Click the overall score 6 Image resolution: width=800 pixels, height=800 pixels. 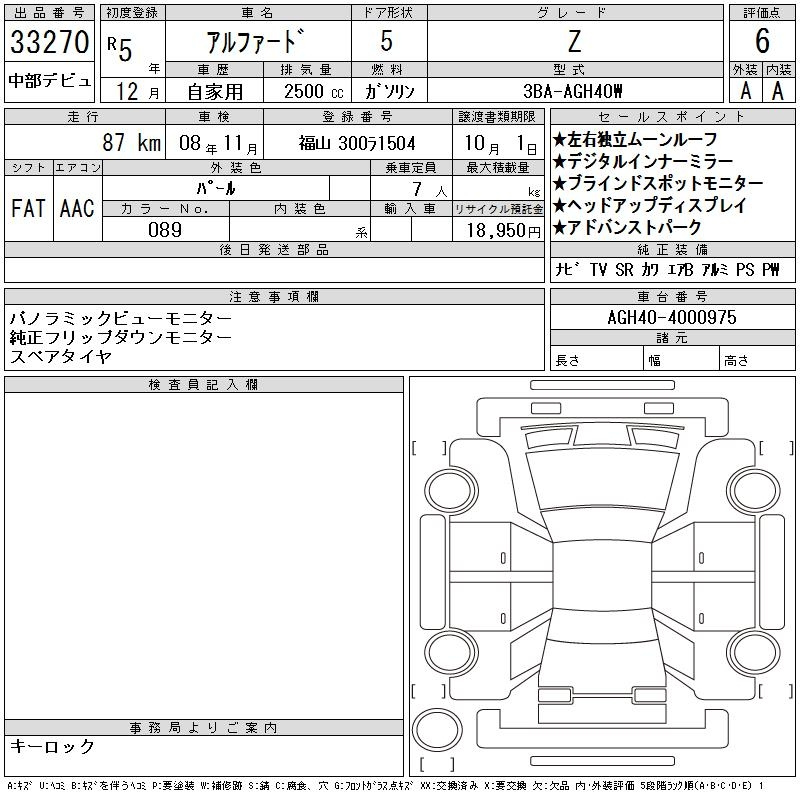tap(761, 41)
